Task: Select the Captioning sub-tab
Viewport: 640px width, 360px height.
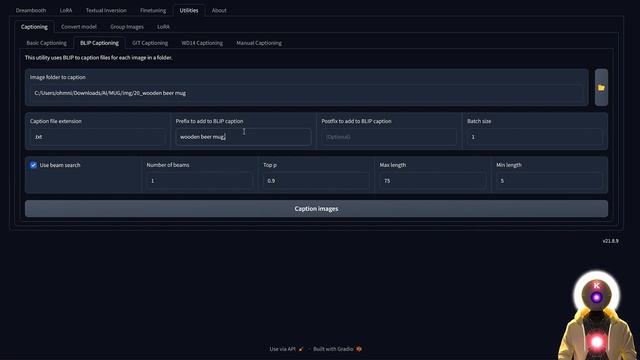Action: pos(34,27)
